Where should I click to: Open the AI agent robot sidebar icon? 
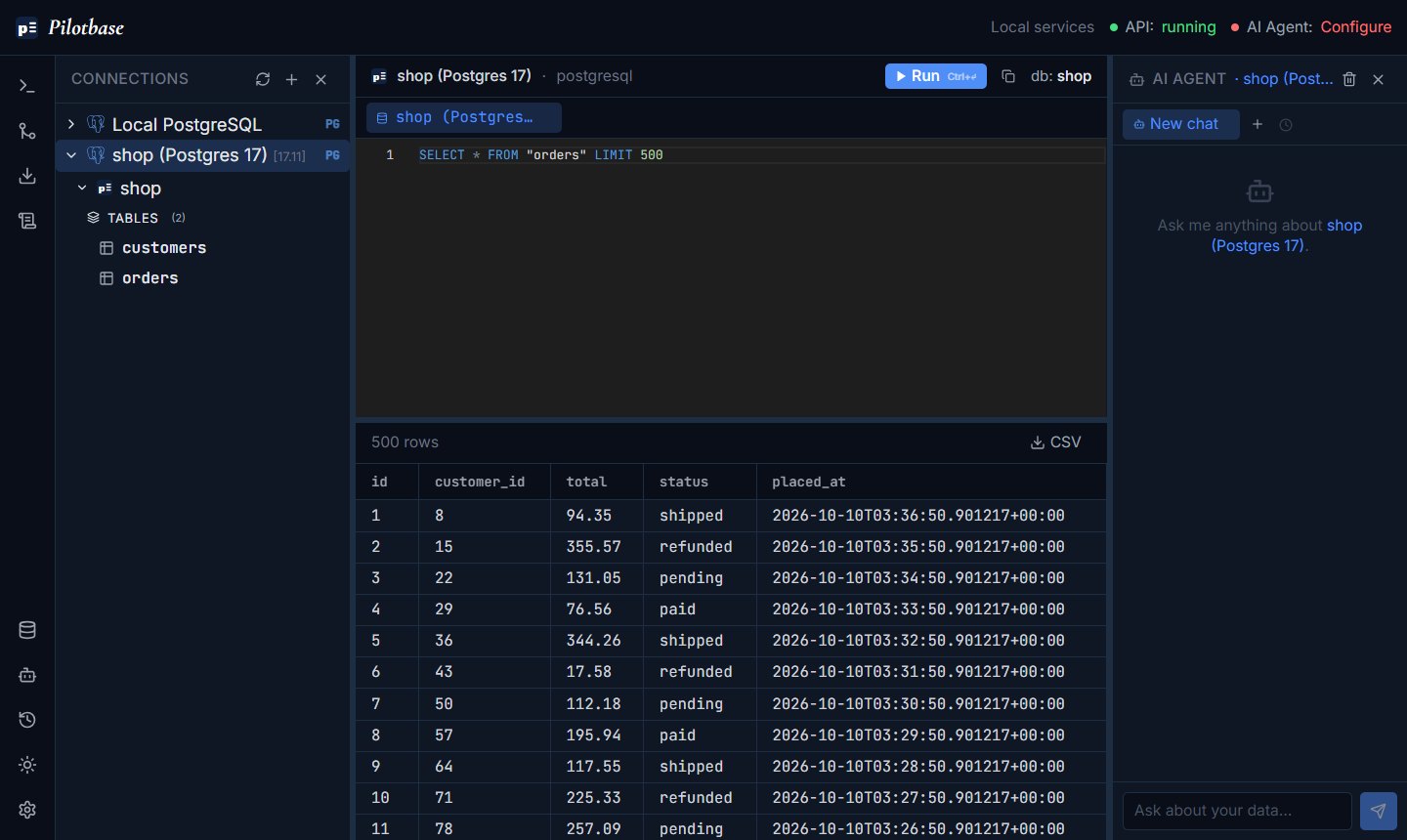click(x=27, y=675)
